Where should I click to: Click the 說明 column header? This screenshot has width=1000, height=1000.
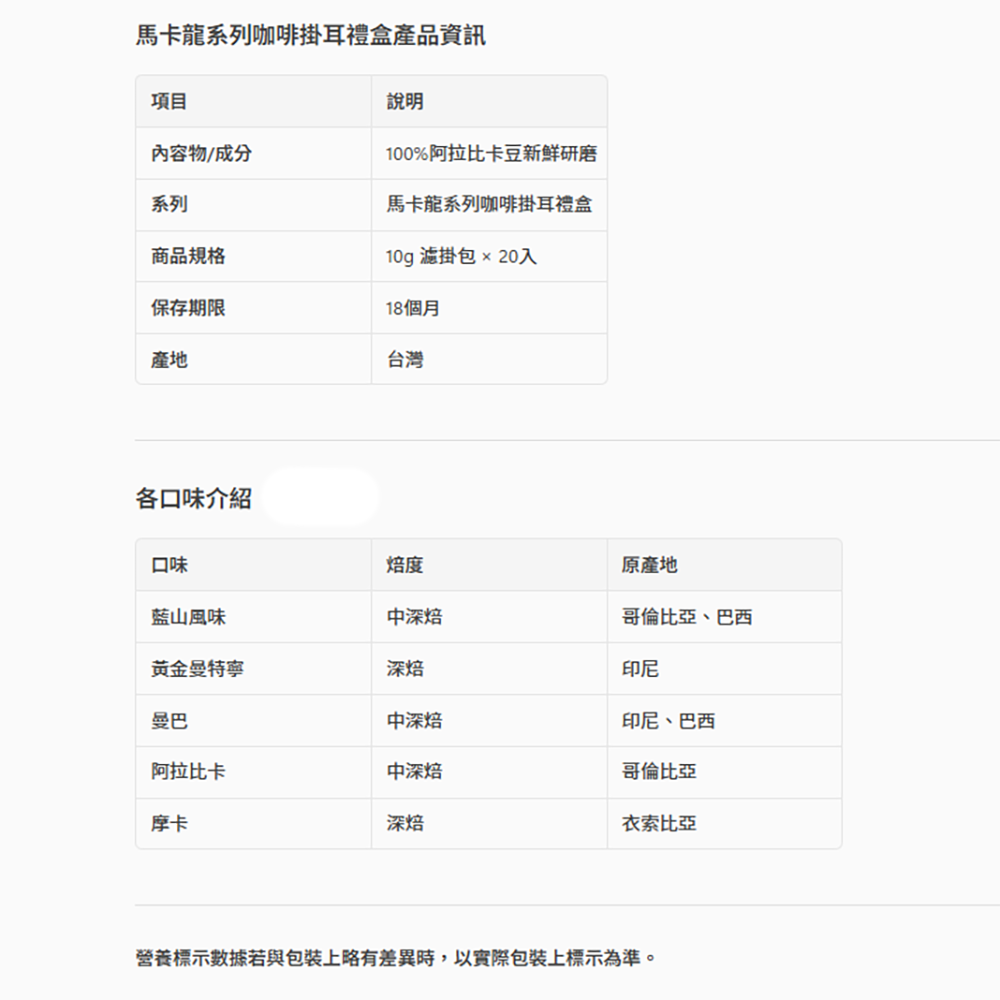click(404, 101)
